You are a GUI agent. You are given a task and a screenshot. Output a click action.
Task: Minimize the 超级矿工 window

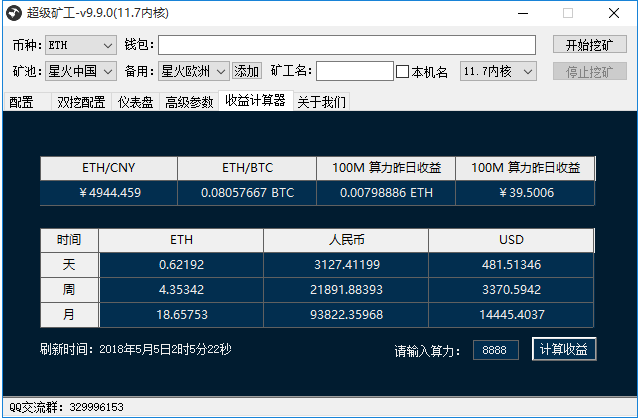(523, 13)
